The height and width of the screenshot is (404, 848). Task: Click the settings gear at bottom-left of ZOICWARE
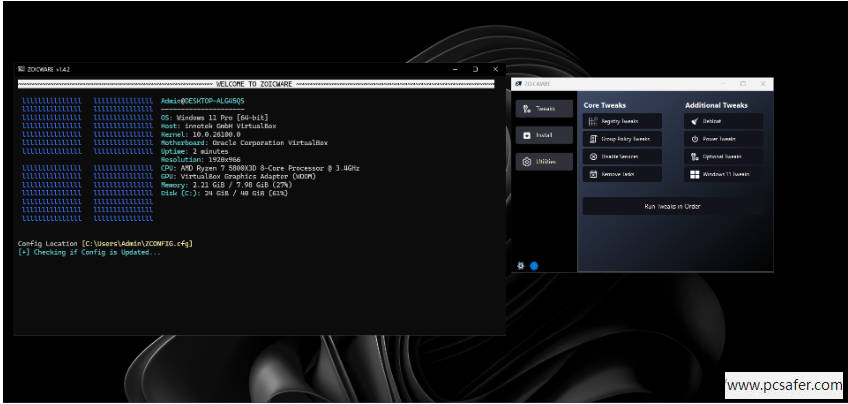point(521,265)
